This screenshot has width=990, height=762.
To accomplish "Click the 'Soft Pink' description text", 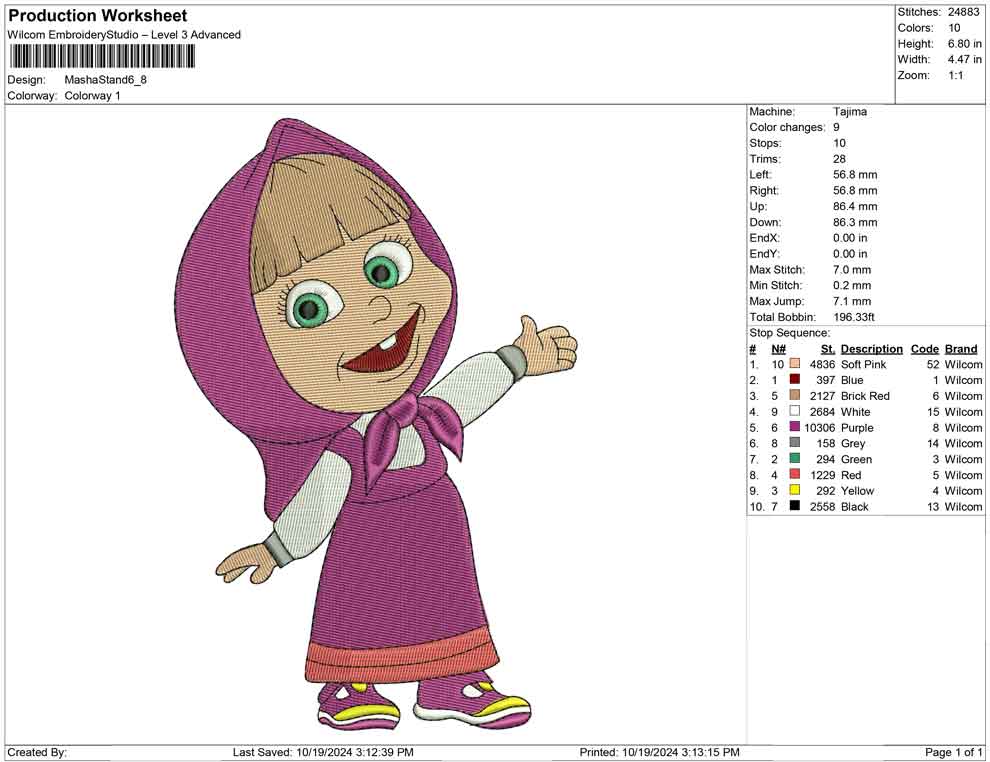I will click(863, 364).
